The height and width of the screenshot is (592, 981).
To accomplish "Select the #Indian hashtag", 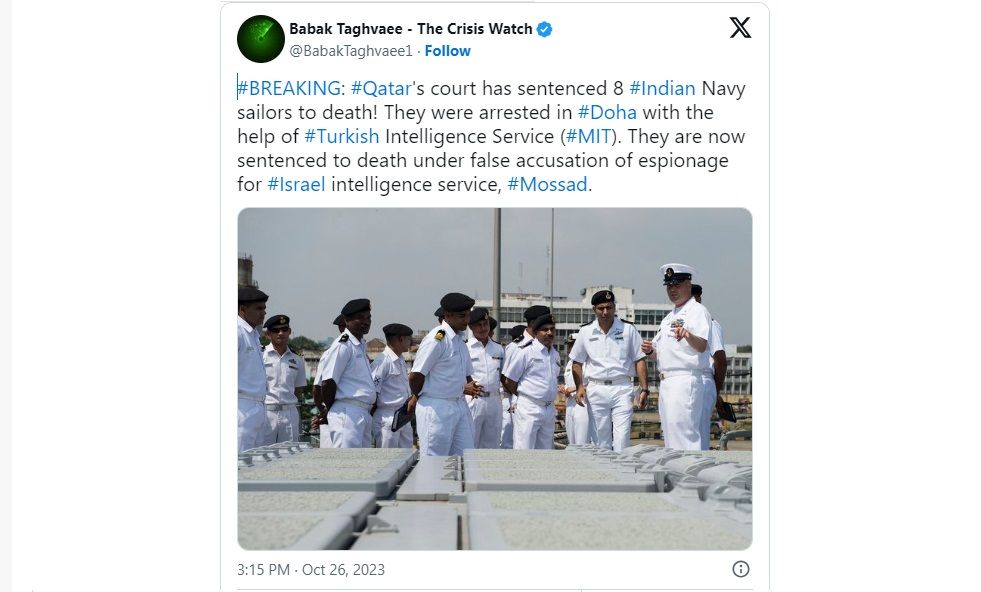I will pyautogui.click(x=662, y=88).
